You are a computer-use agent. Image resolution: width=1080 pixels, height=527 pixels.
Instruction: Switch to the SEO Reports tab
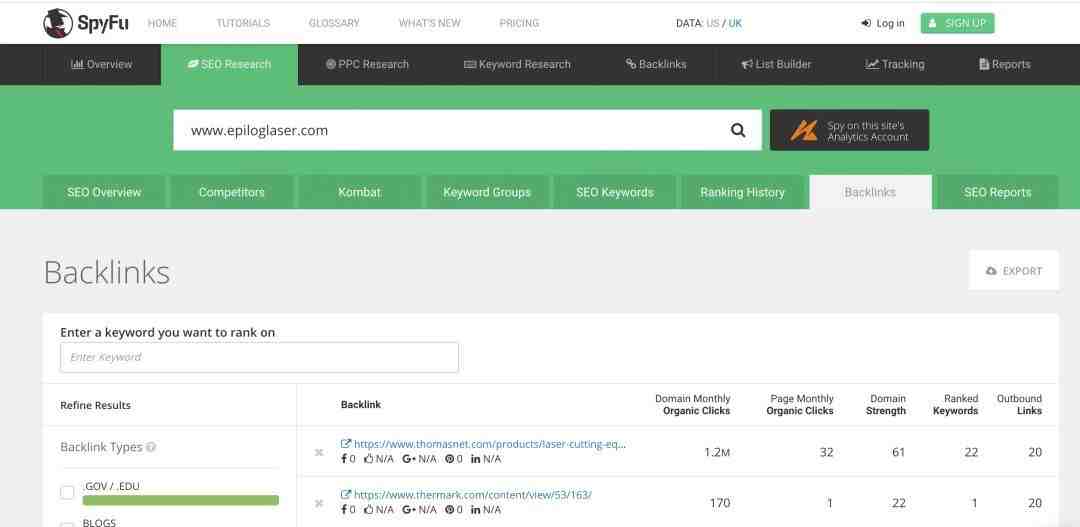click(x=998, y=192)
